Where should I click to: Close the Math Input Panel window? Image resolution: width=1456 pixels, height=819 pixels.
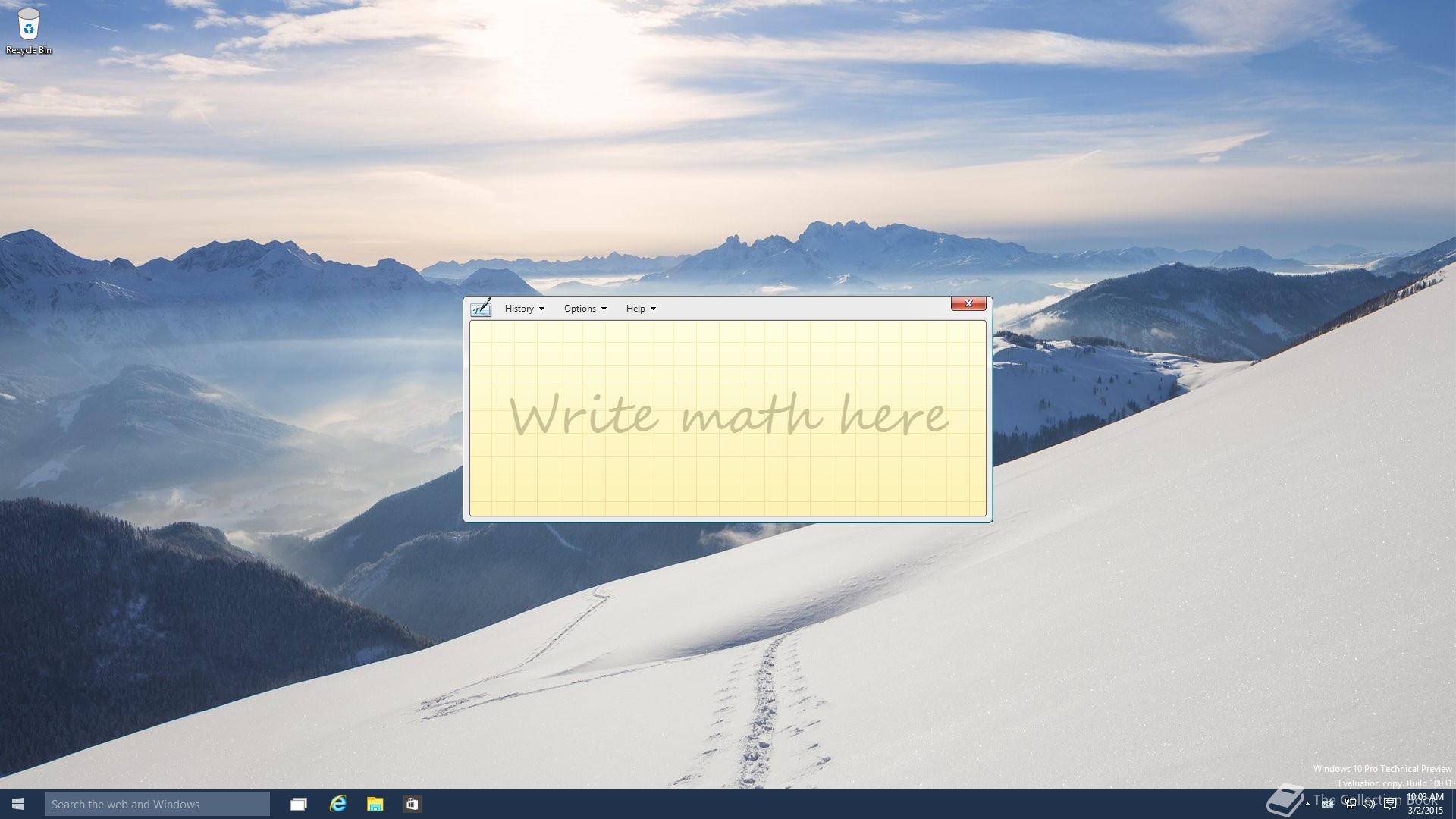click(x=968, y=303)
